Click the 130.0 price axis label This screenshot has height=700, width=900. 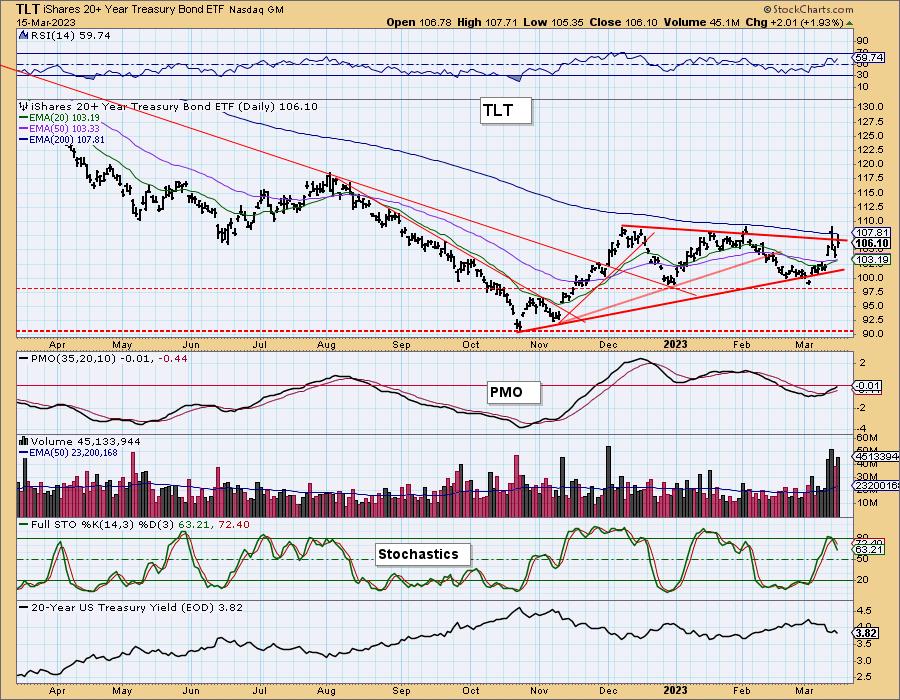[871, 107]
